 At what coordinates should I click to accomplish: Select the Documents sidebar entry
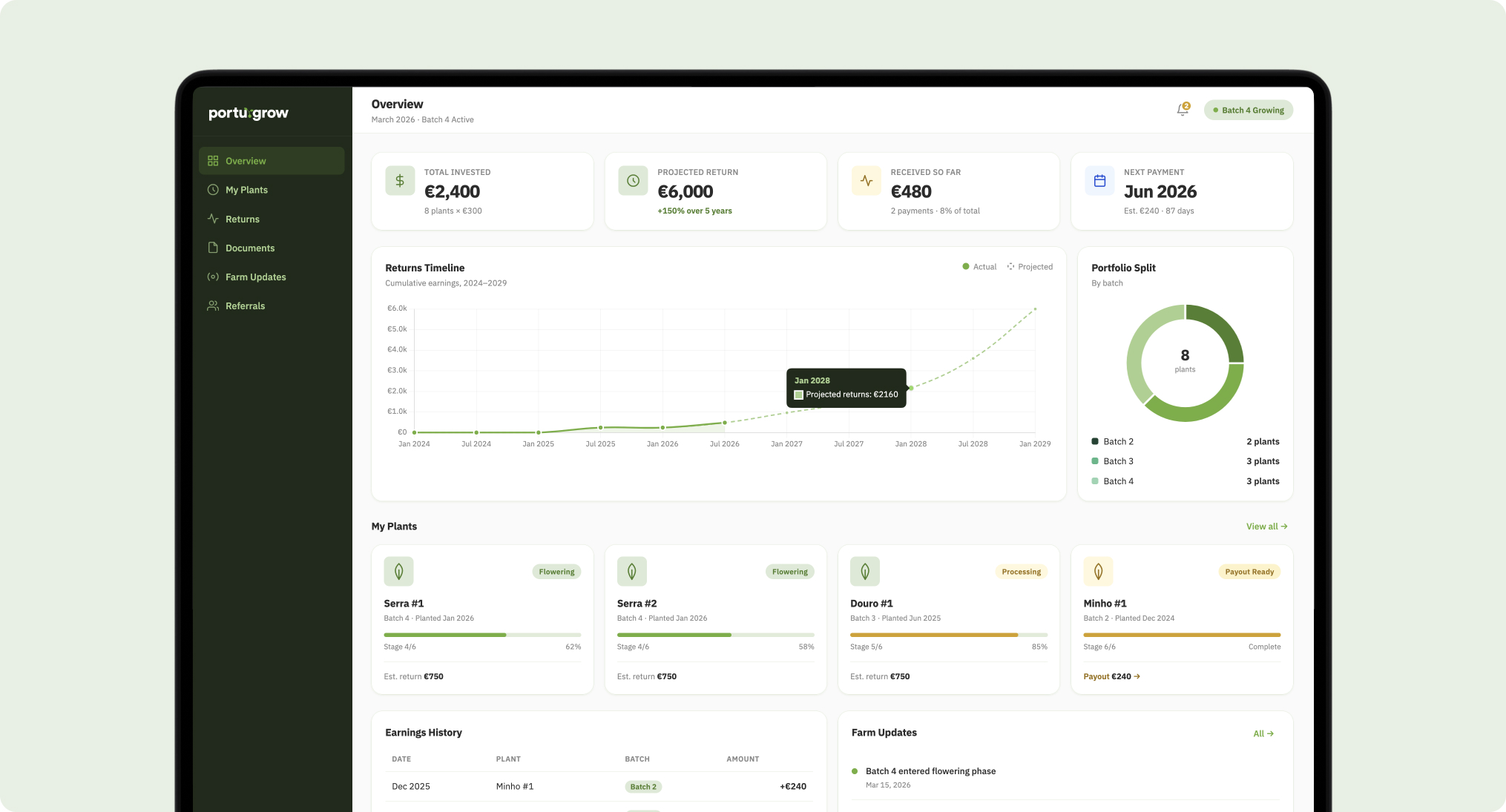point(249,248)
